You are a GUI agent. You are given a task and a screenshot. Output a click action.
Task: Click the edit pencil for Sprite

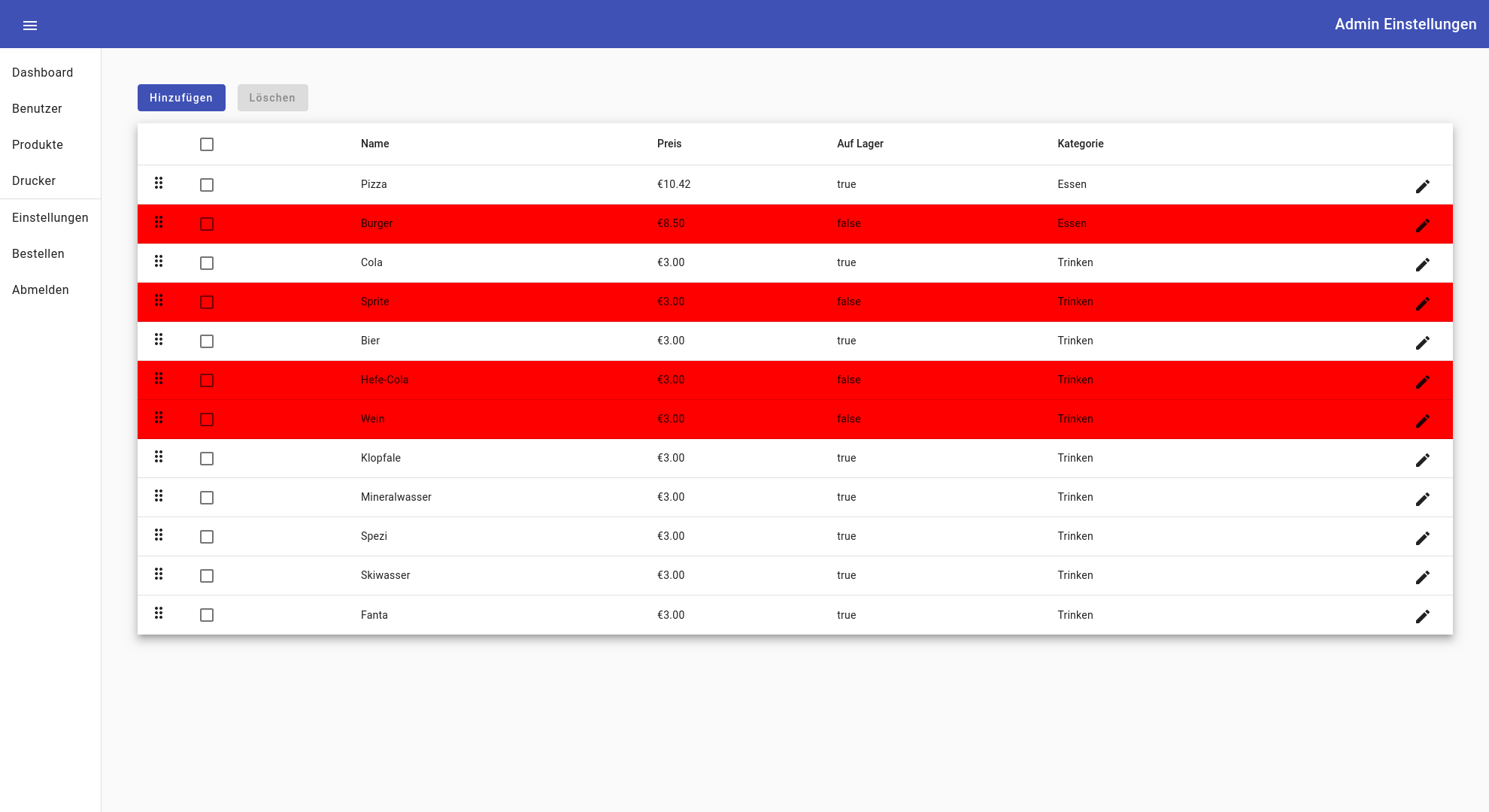click(1422, 303)
